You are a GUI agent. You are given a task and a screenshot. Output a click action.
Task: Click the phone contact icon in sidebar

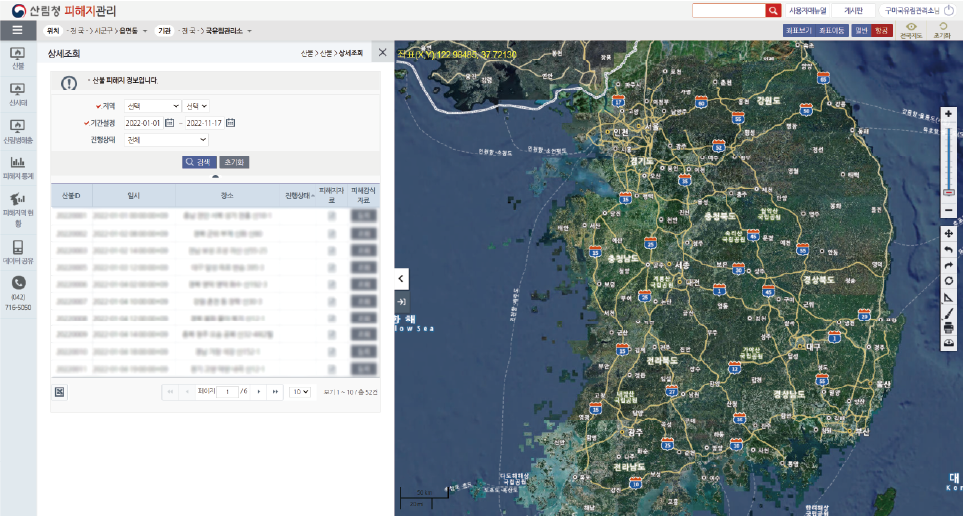pos(18,283)
